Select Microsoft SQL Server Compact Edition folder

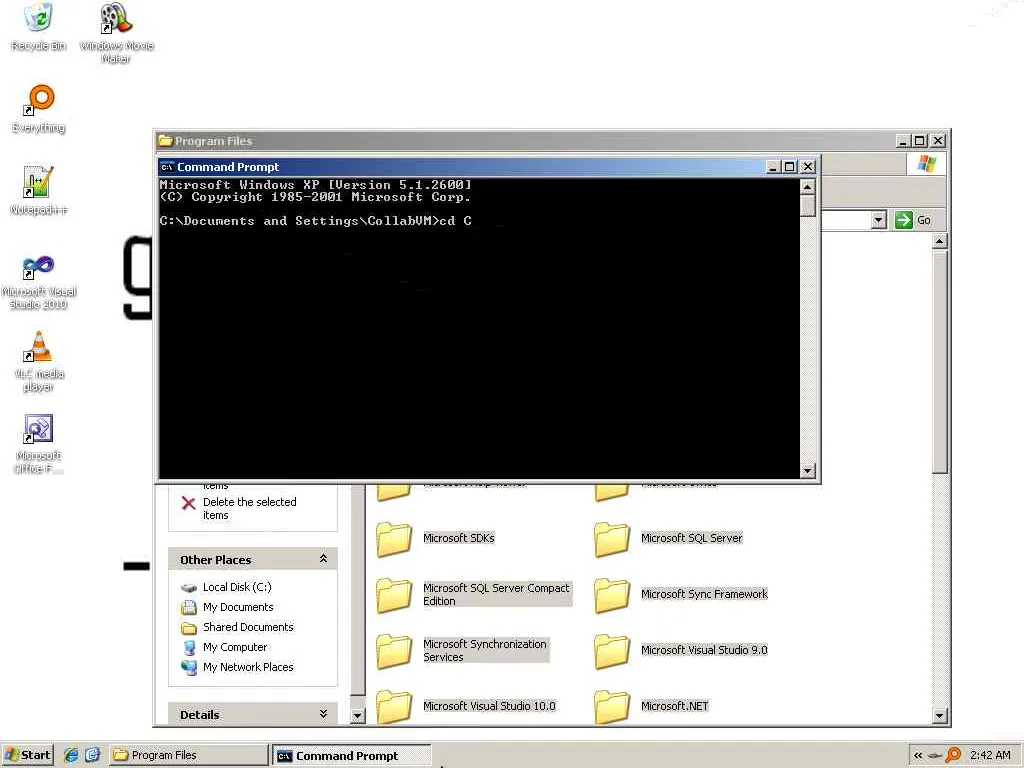pos(473,594)
